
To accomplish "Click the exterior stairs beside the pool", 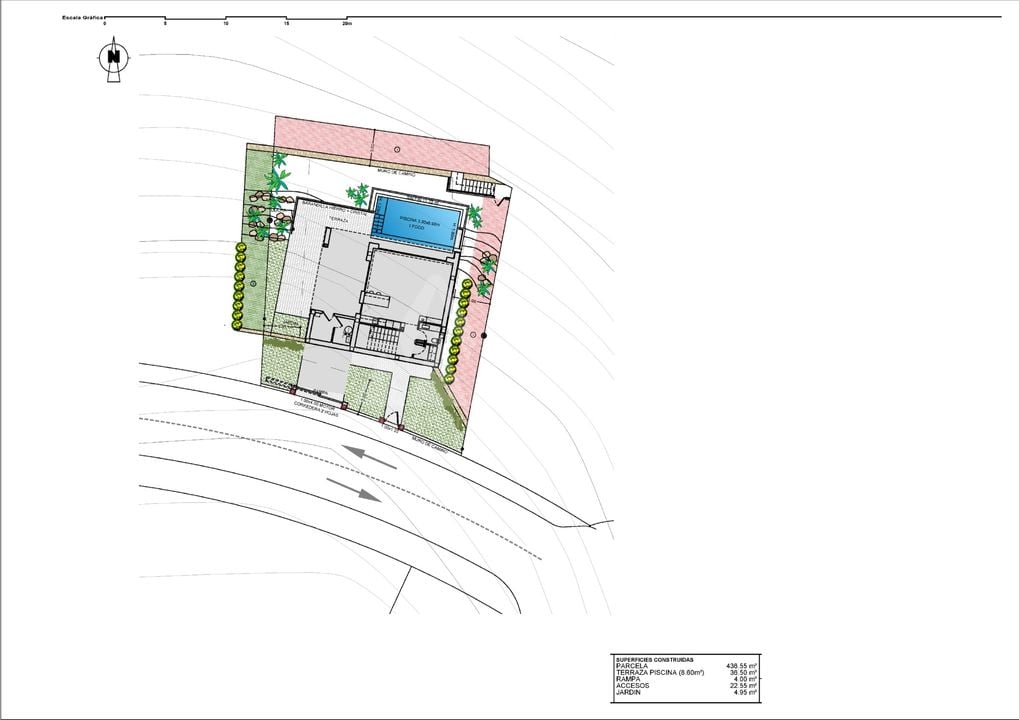I will click(x=473, y=185).
